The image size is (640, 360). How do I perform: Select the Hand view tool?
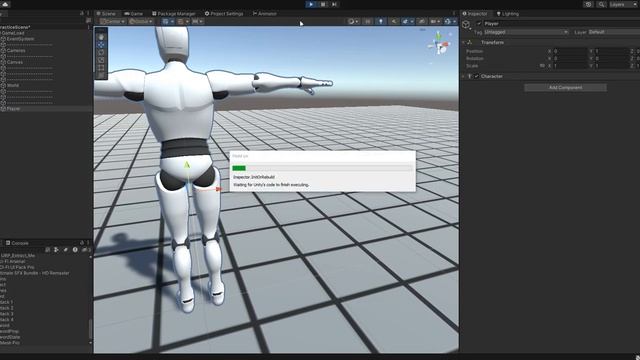pos(101,37)
